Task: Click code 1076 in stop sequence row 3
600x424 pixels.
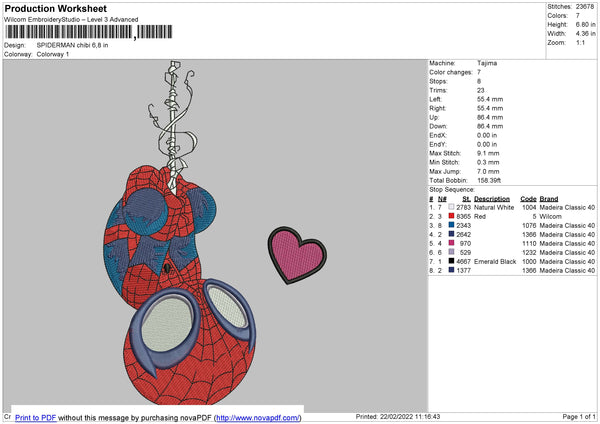Action: click(529, 225)
